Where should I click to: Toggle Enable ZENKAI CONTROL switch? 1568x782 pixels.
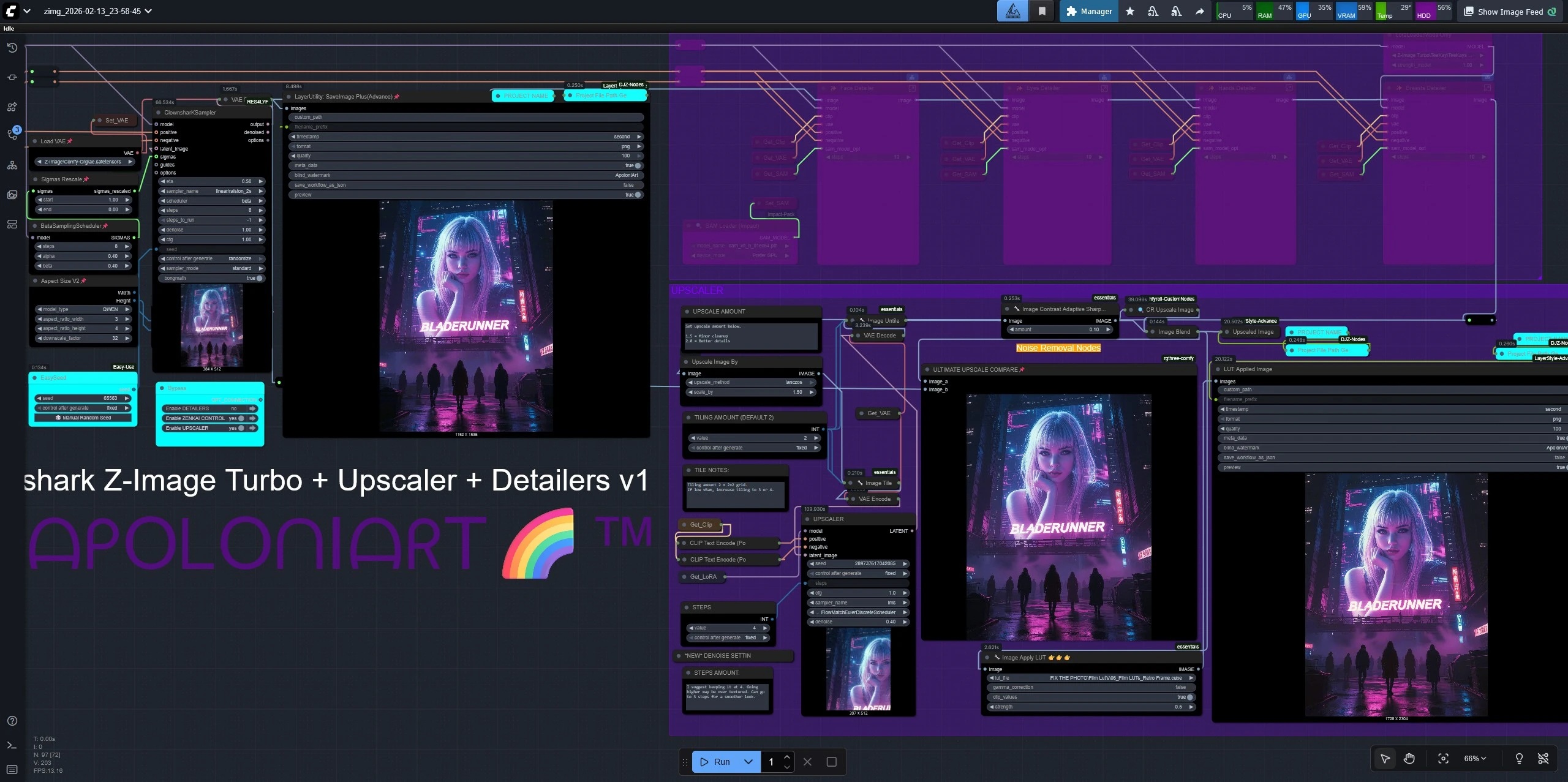click(x=242, y=418)
